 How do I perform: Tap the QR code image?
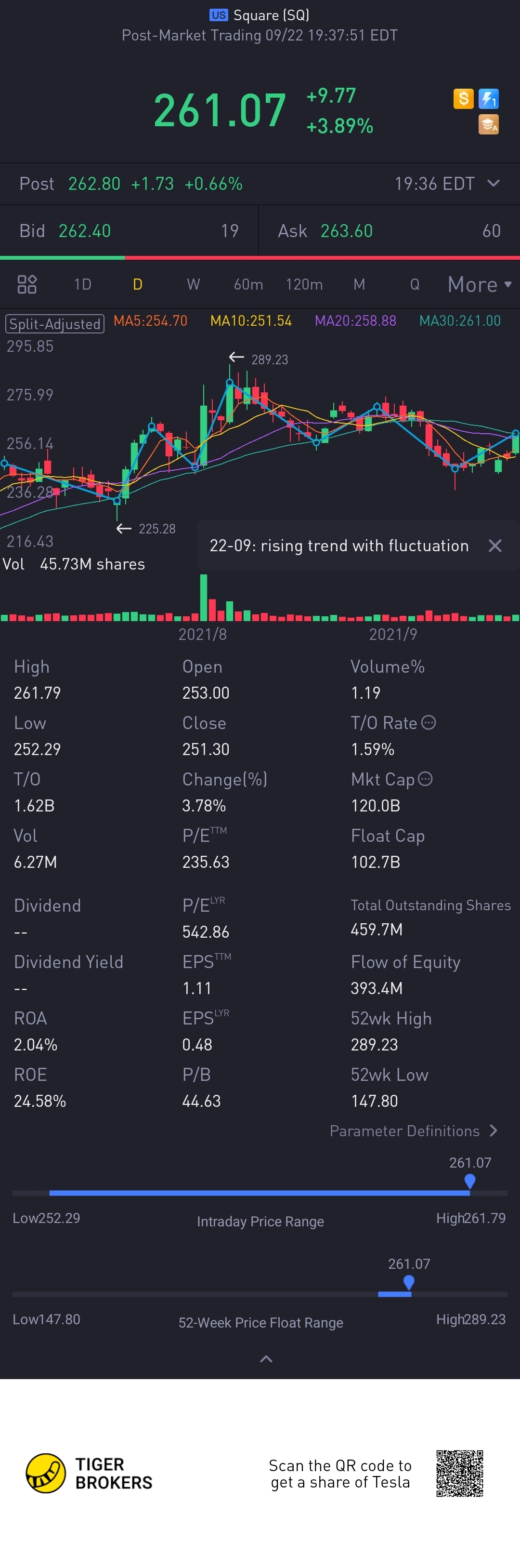pos(460,1473)
